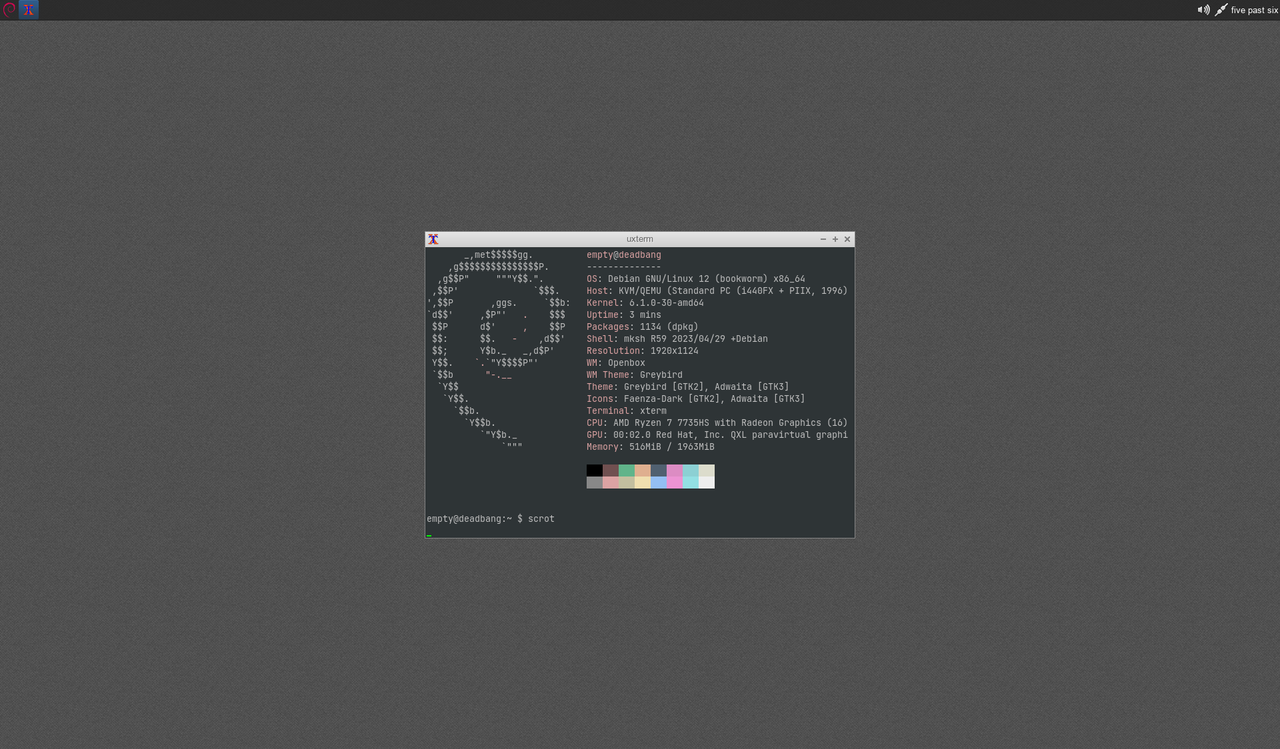Viewport: 1280px width, 749px height.
Task: Click the 'scrot' command at the prompt
Action: pos(541,519)
